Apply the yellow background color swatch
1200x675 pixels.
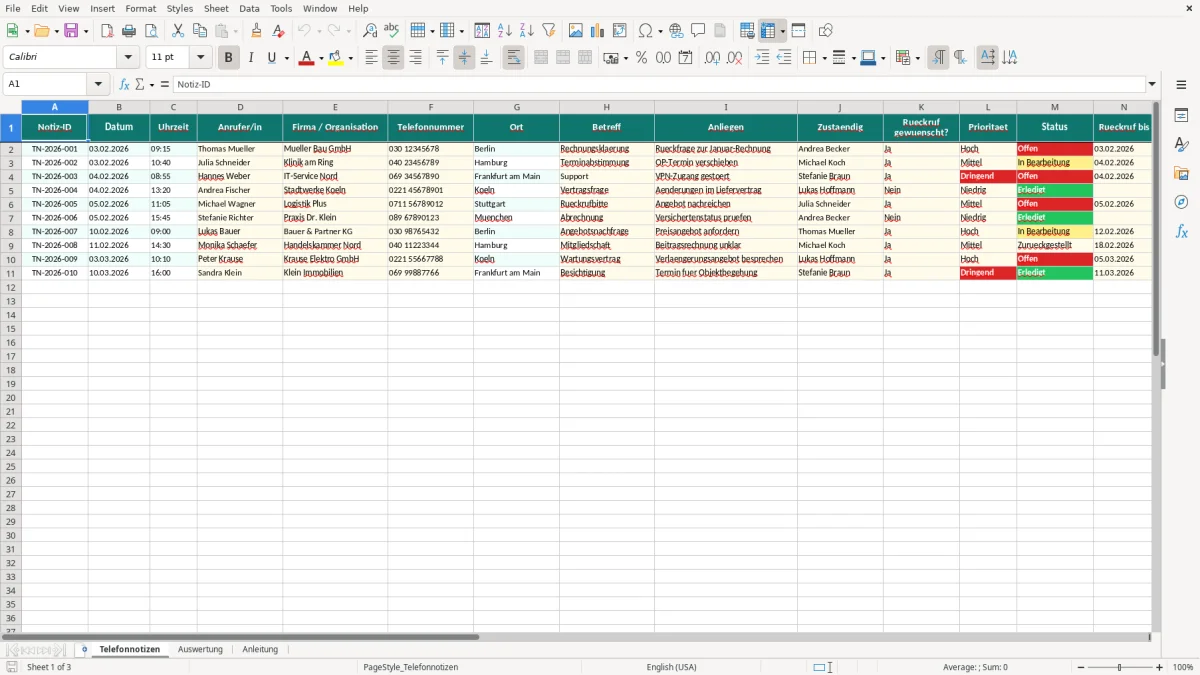[x=335, y=58]
